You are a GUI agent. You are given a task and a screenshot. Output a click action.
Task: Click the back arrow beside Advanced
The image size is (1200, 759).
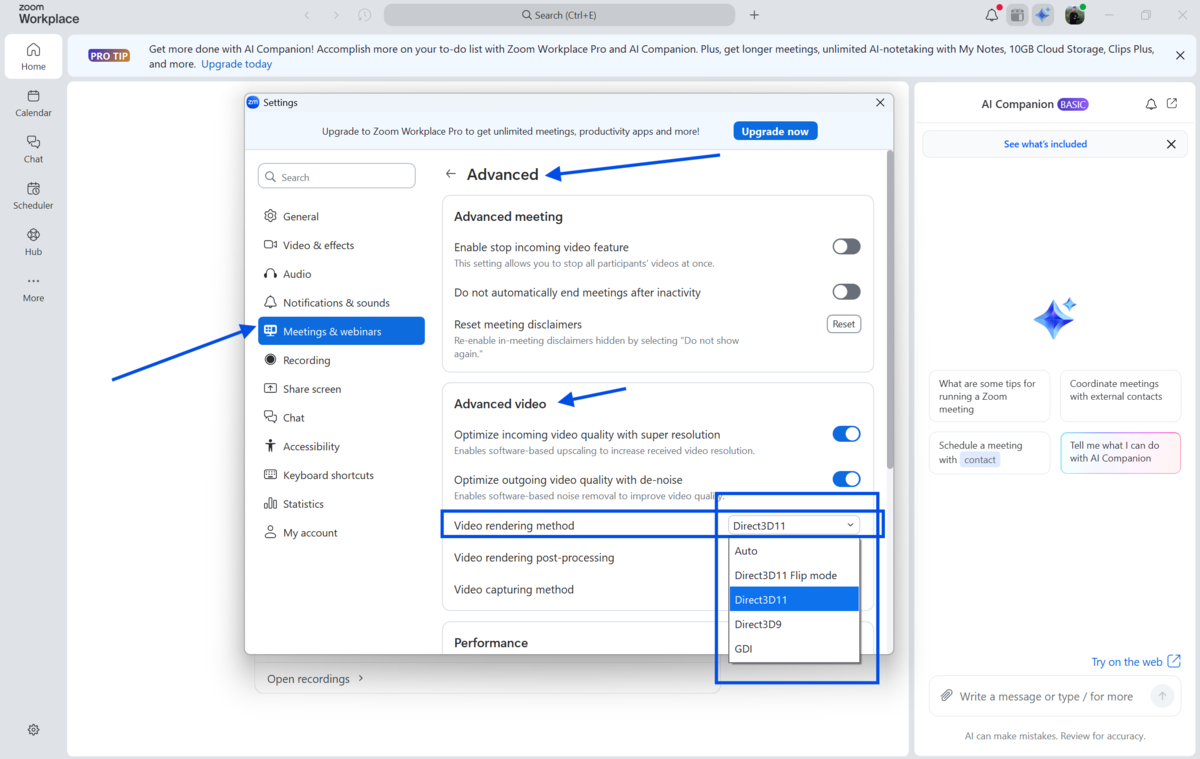coord(451,174)
